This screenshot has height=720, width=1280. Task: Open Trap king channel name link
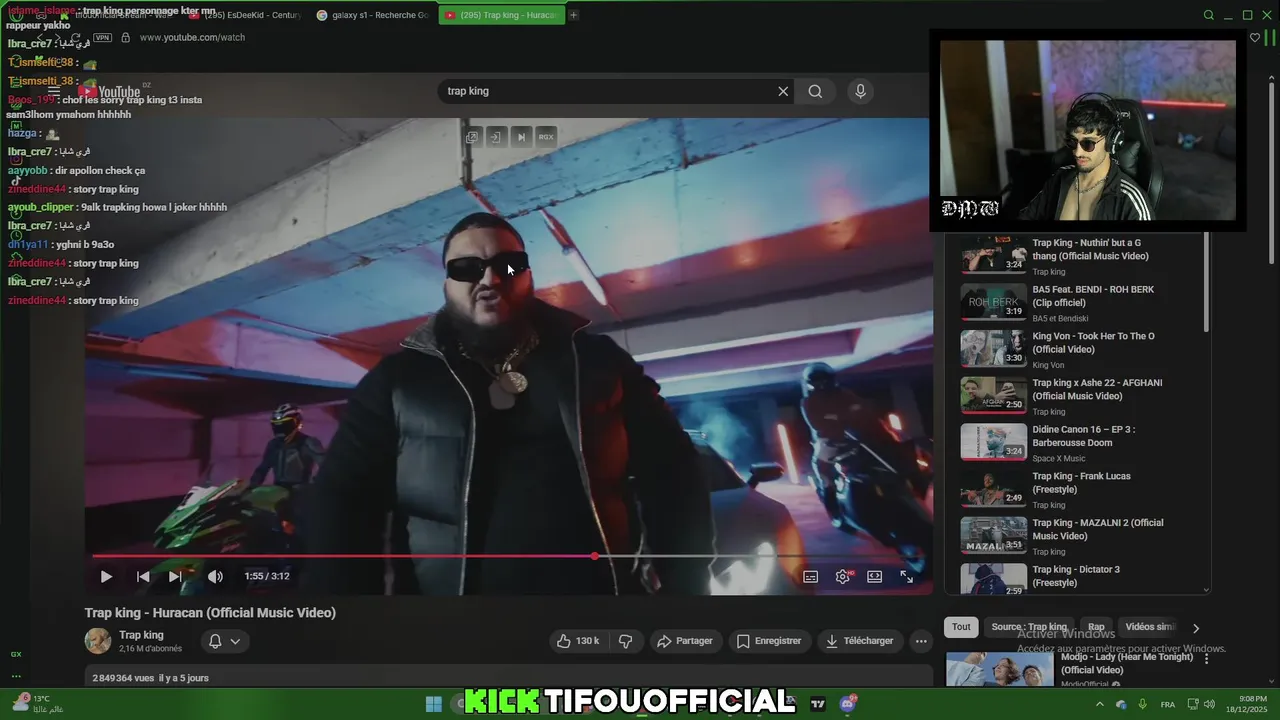[141, 635]
